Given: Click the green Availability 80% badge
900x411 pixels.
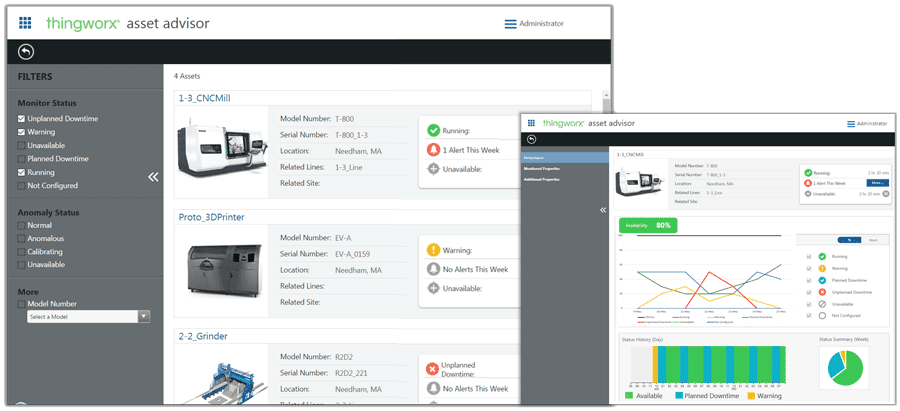Looking at the screenshot, I should pos(646,225).
